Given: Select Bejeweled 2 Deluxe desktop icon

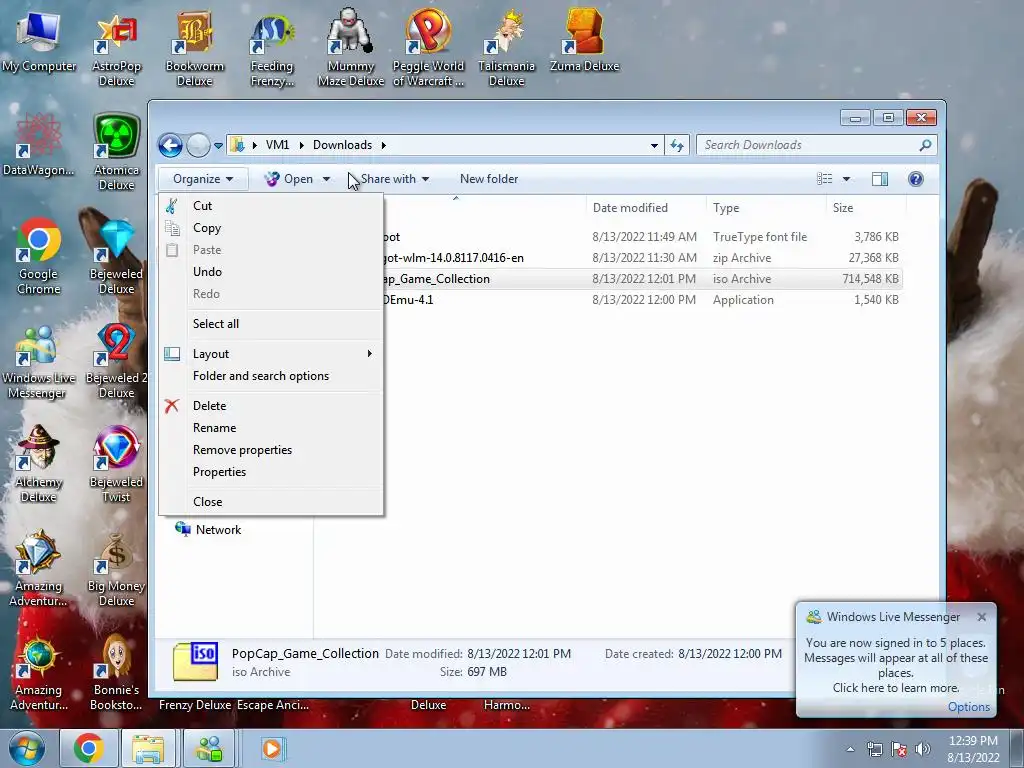Looking at the screenshot, I should pos(116,360).
